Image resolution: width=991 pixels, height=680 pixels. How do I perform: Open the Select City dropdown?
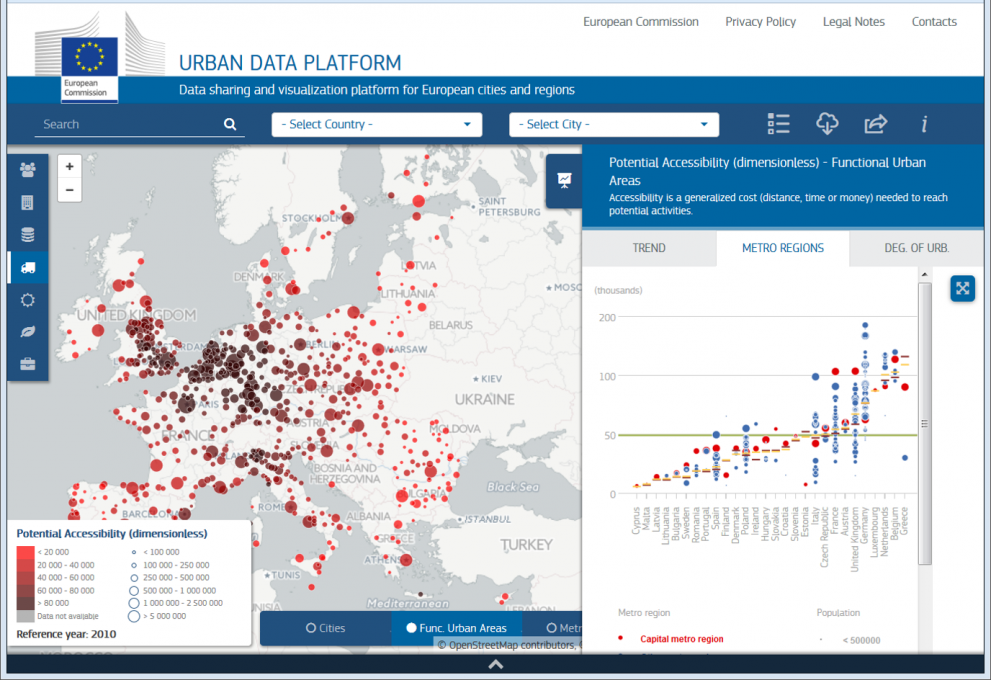pyautogui.click(x=613, y=124)
